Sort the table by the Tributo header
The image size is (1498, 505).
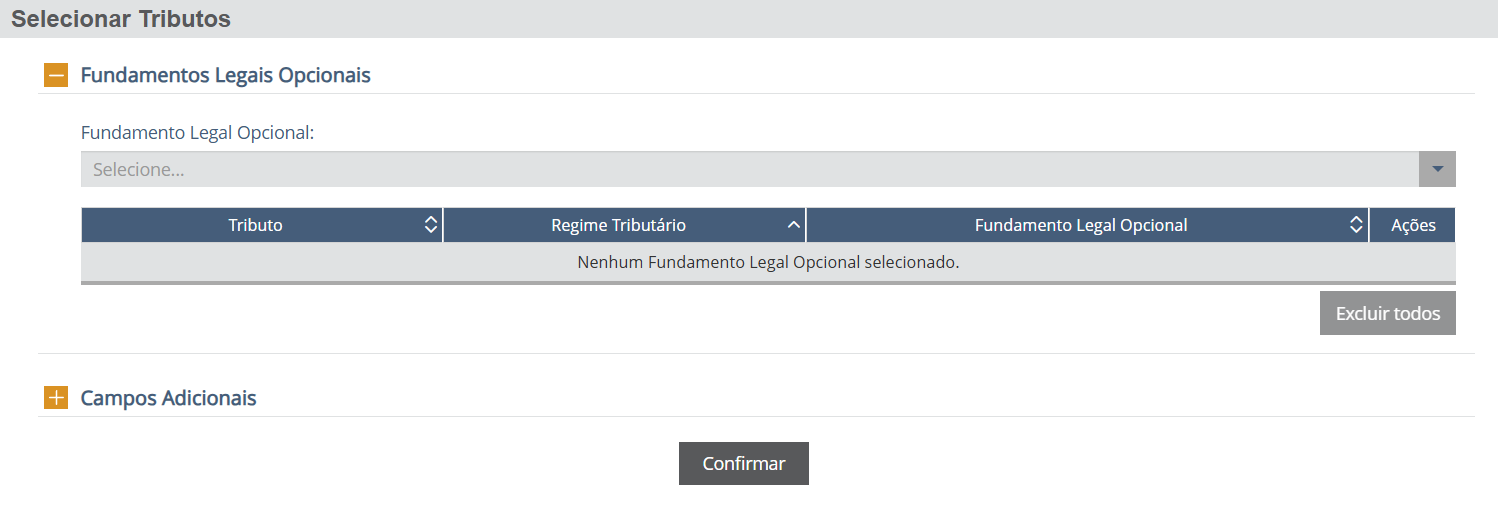(x=255, y=225)
